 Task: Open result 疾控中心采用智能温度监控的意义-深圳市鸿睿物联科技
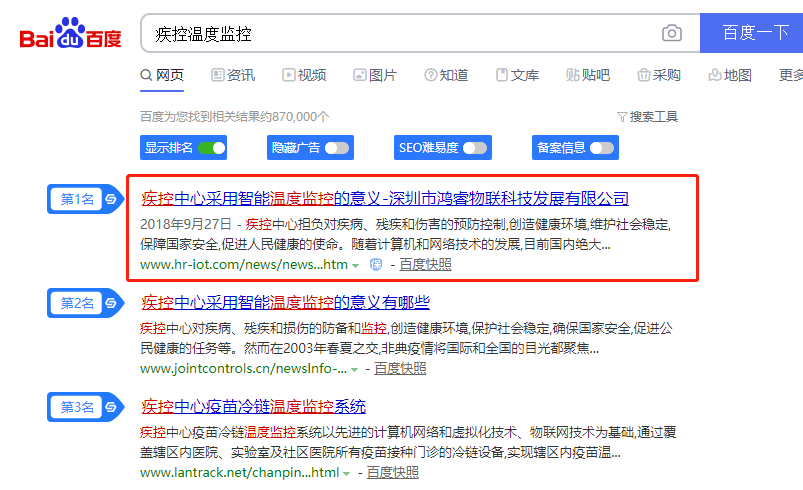tap(385, 198)
